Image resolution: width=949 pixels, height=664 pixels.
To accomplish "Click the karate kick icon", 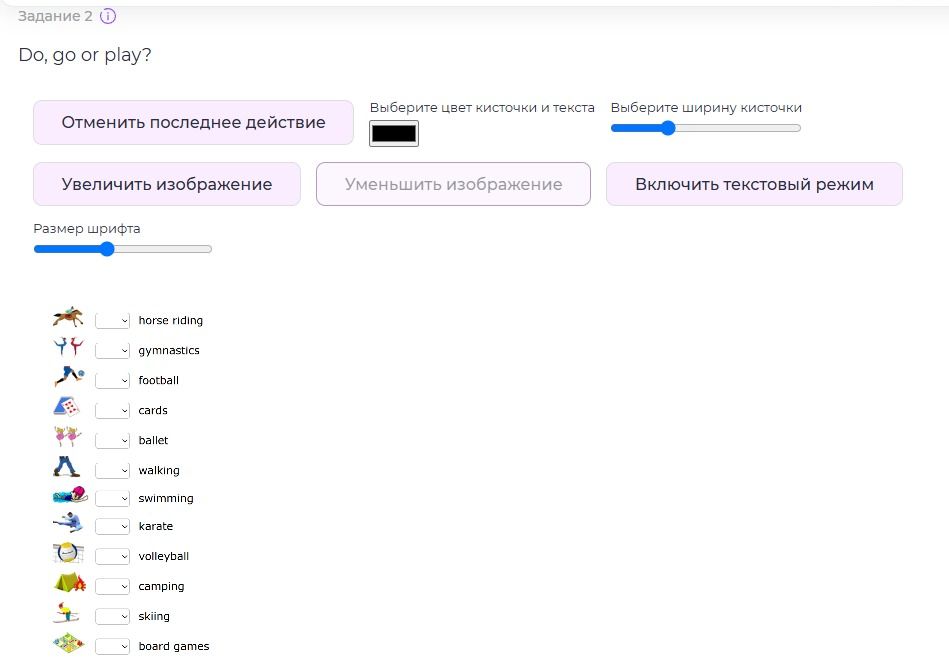I will point(68,522).
